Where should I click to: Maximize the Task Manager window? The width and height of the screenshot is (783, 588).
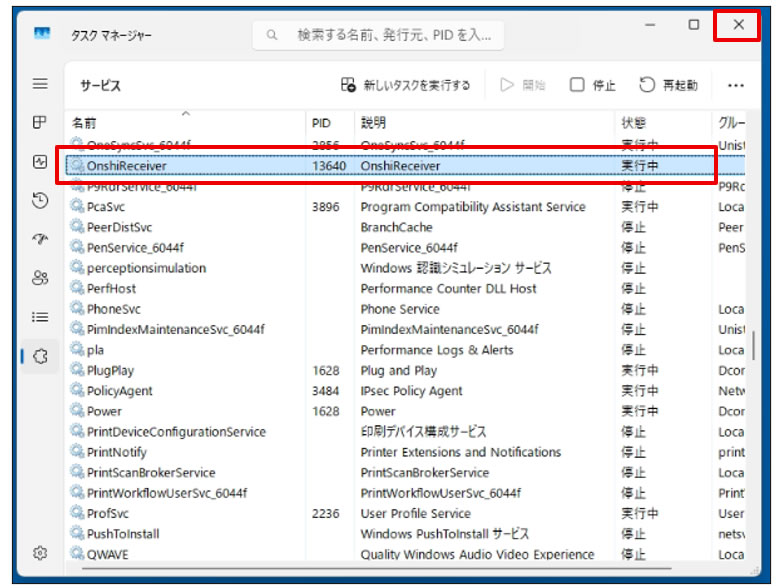coord(693,24)
